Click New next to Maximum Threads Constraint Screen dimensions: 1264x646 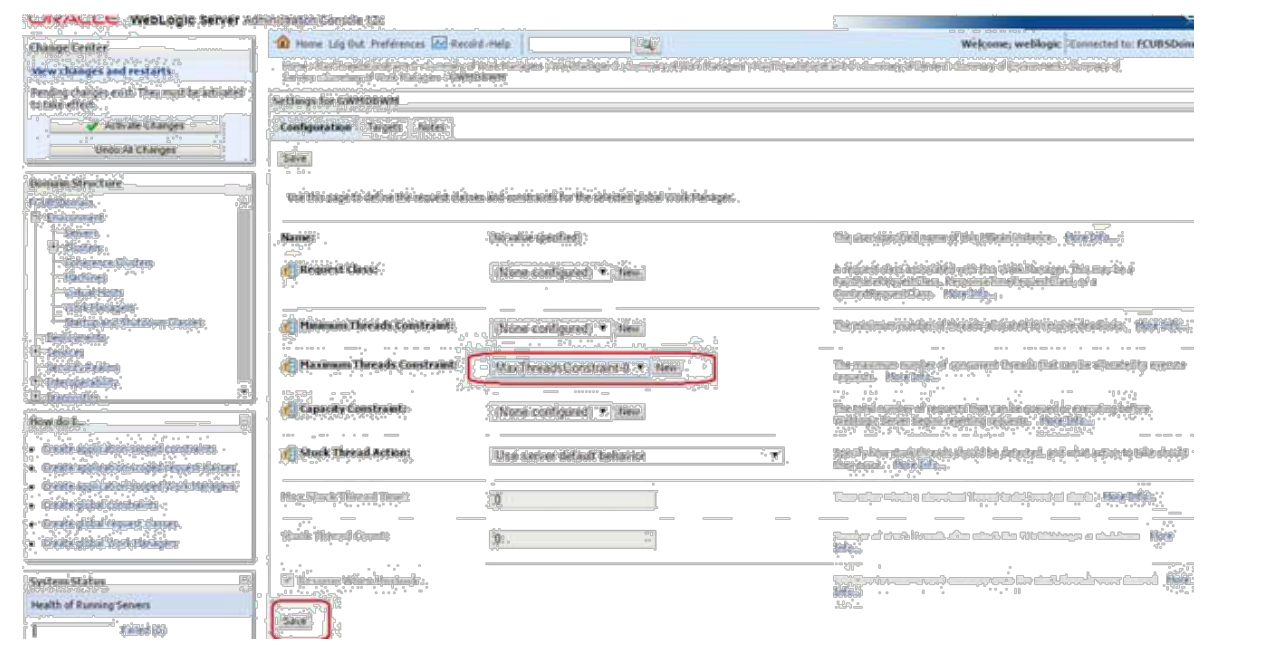click(x=667, y=367)
